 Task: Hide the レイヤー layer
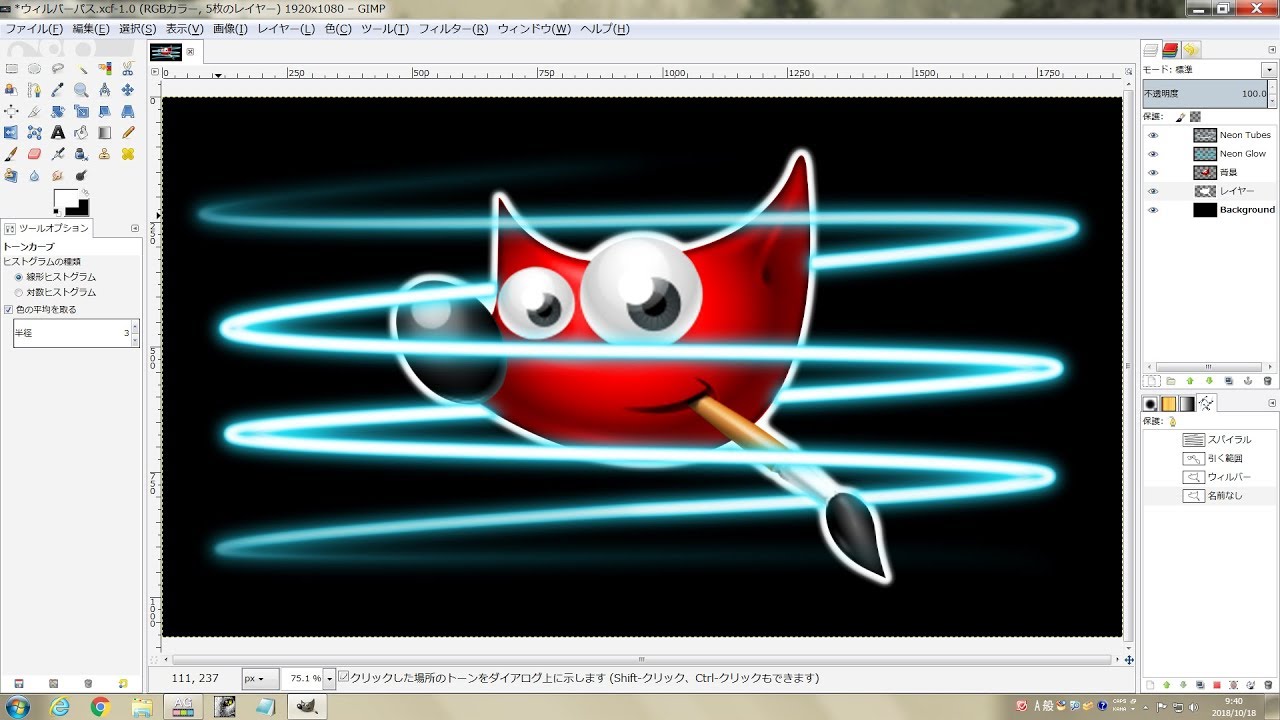[1153, 191]
